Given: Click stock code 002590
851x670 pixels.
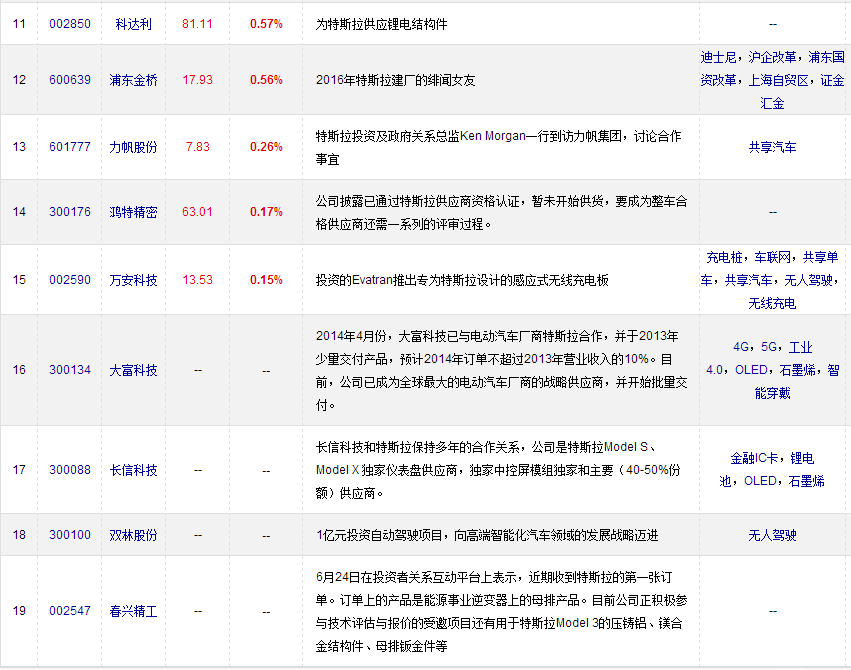Looking at the screenshot, I should coord(69,280).
